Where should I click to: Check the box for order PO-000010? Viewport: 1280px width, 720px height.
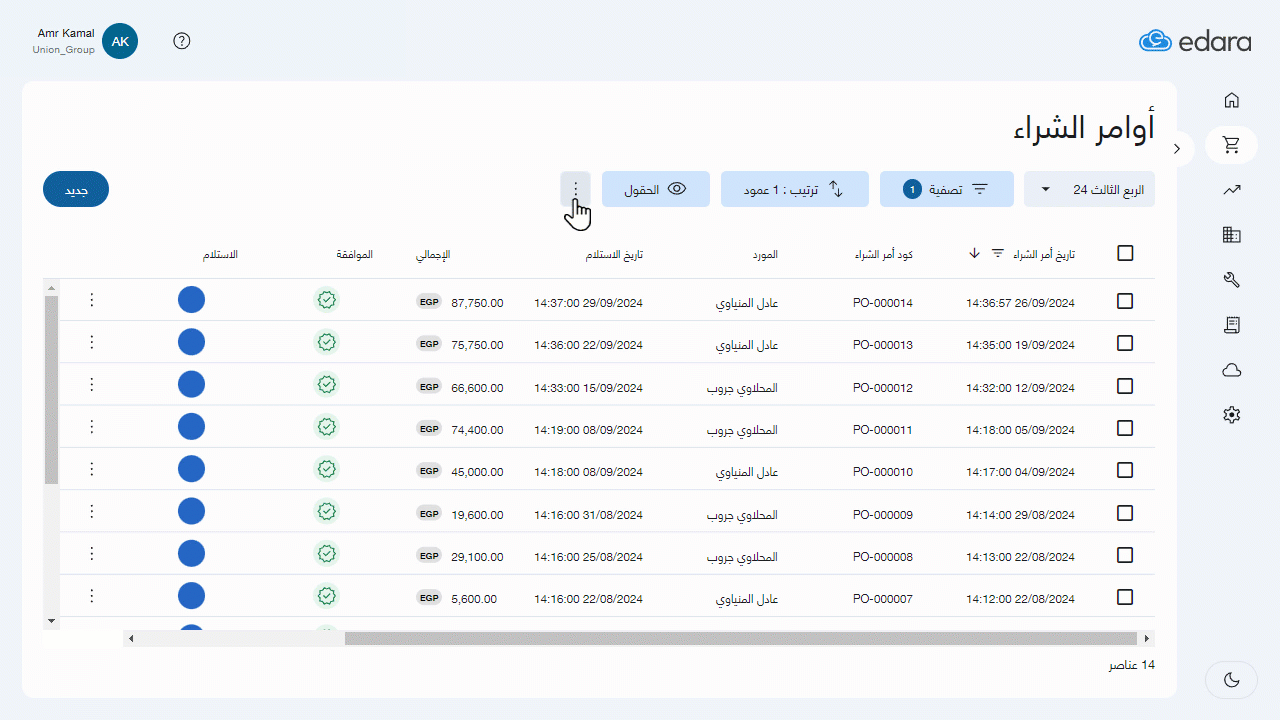click(x=1125, y=470)
